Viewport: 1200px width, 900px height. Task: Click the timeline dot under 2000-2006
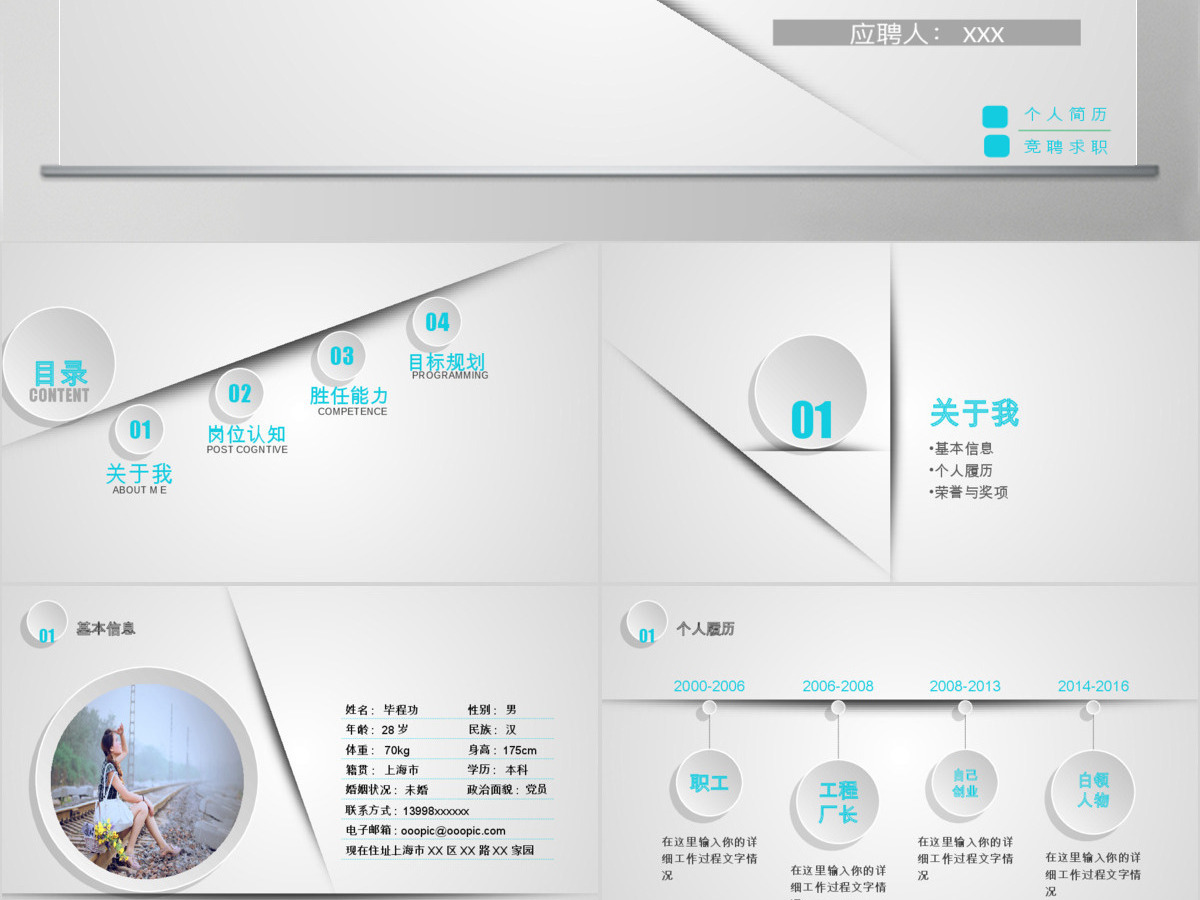tap(709, 709)
